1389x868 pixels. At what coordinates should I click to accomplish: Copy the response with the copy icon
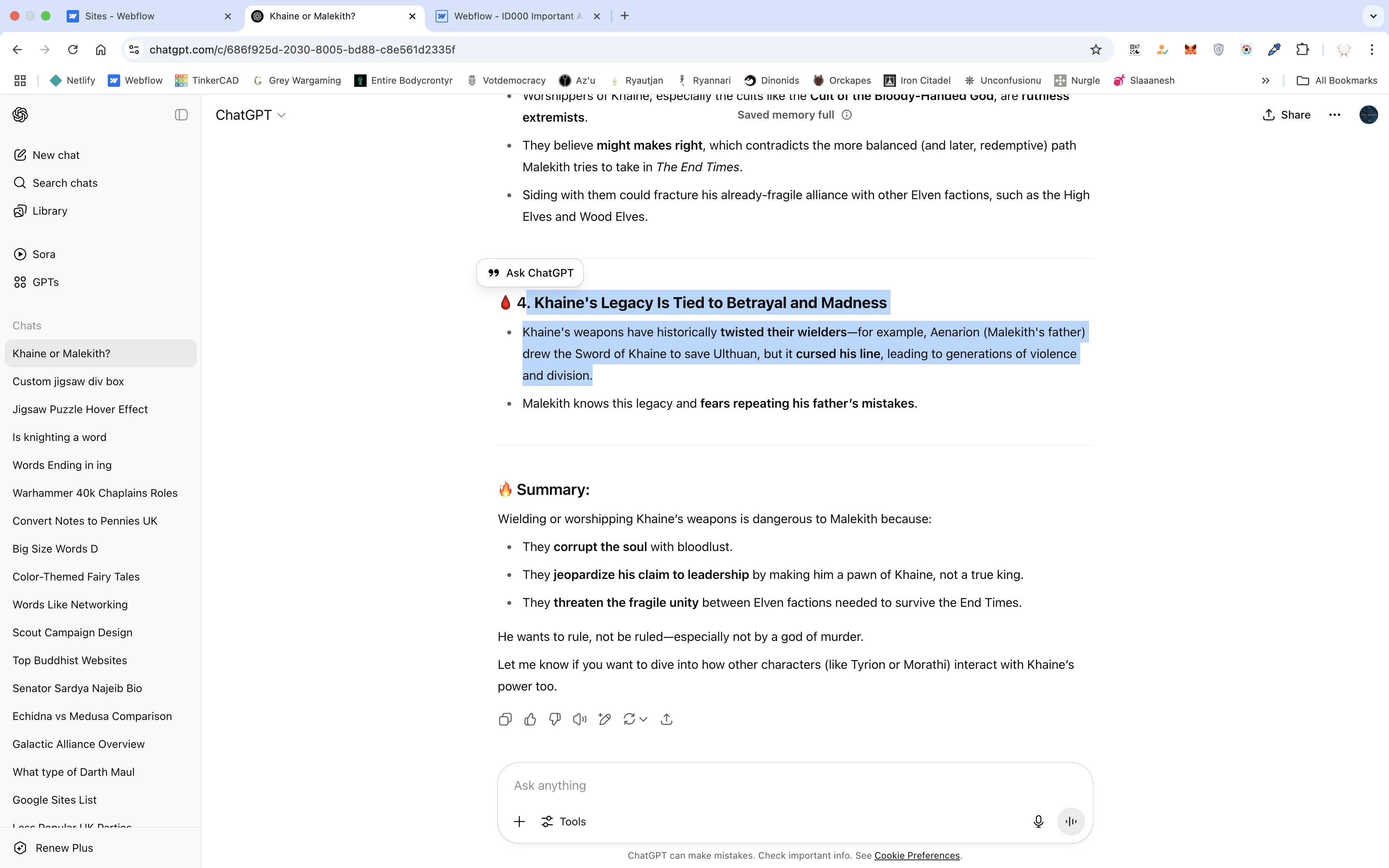coord(505,719)
